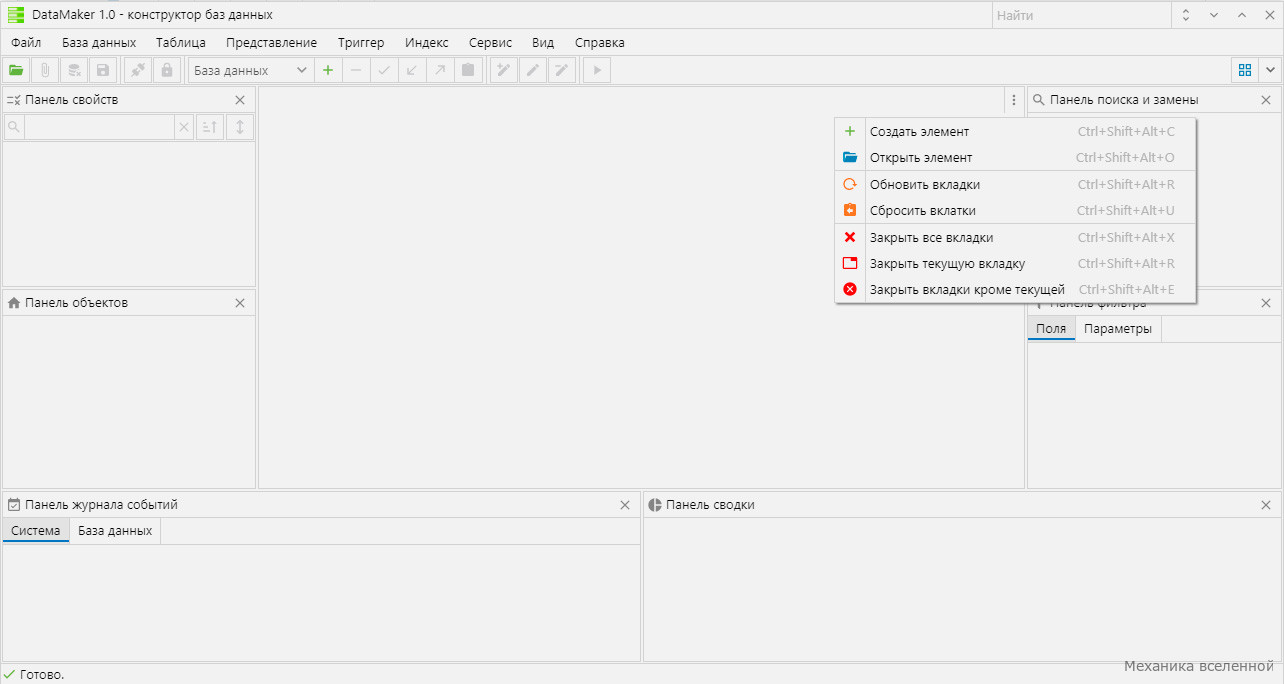Screen dimensions: 1284x684
Task: Click the minus remove toolbar icon
Action: (x=356, y=70)
